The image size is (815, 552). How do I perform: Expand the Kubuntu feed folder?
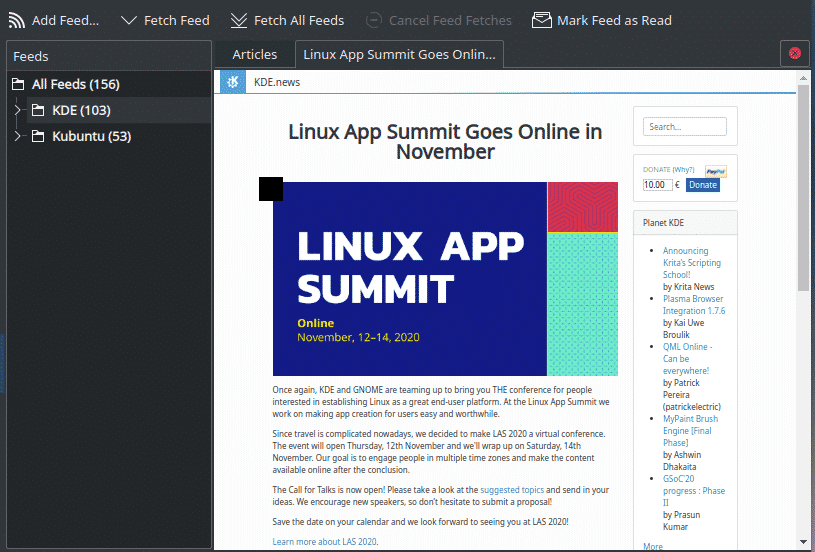[17, 136]
